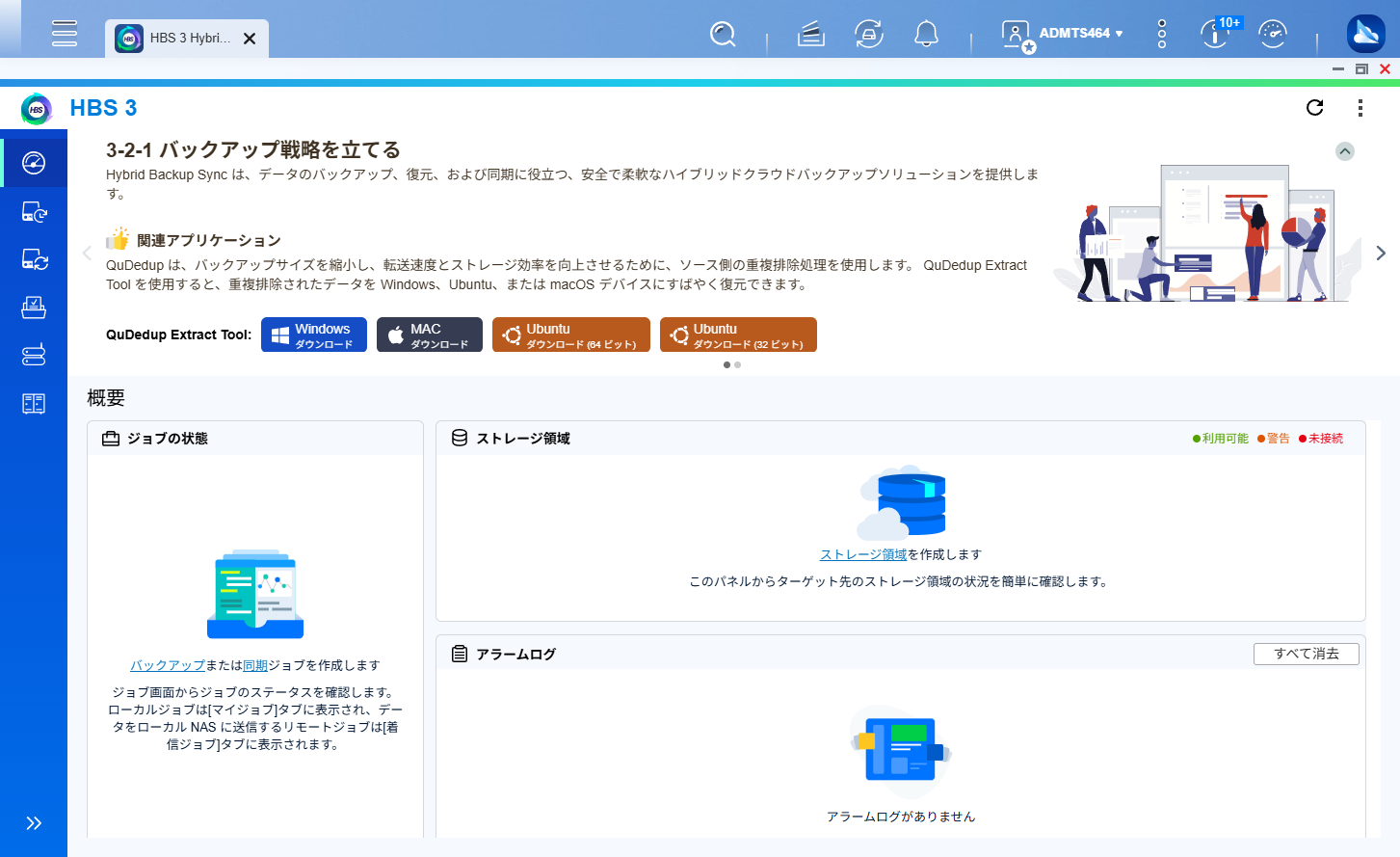Select the Overview gauge icon in sidebar
This screenshot has width=1400, height=857.
(x=34, y=163)
